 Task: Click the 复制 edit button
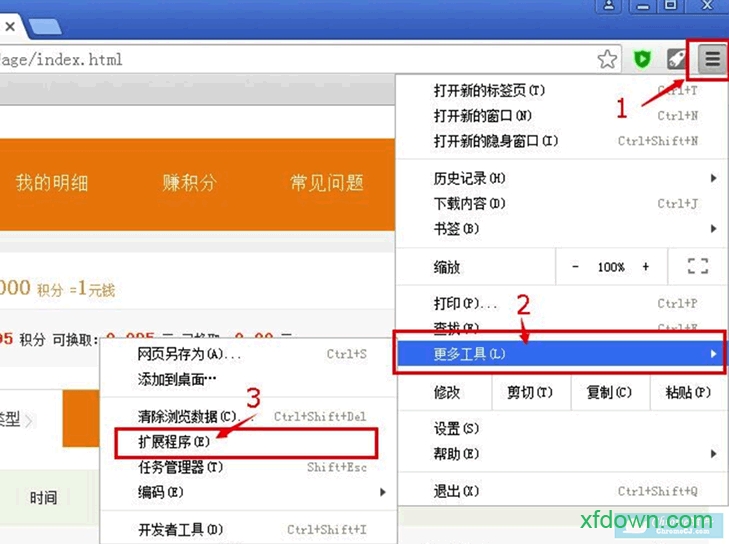(610, 392)
